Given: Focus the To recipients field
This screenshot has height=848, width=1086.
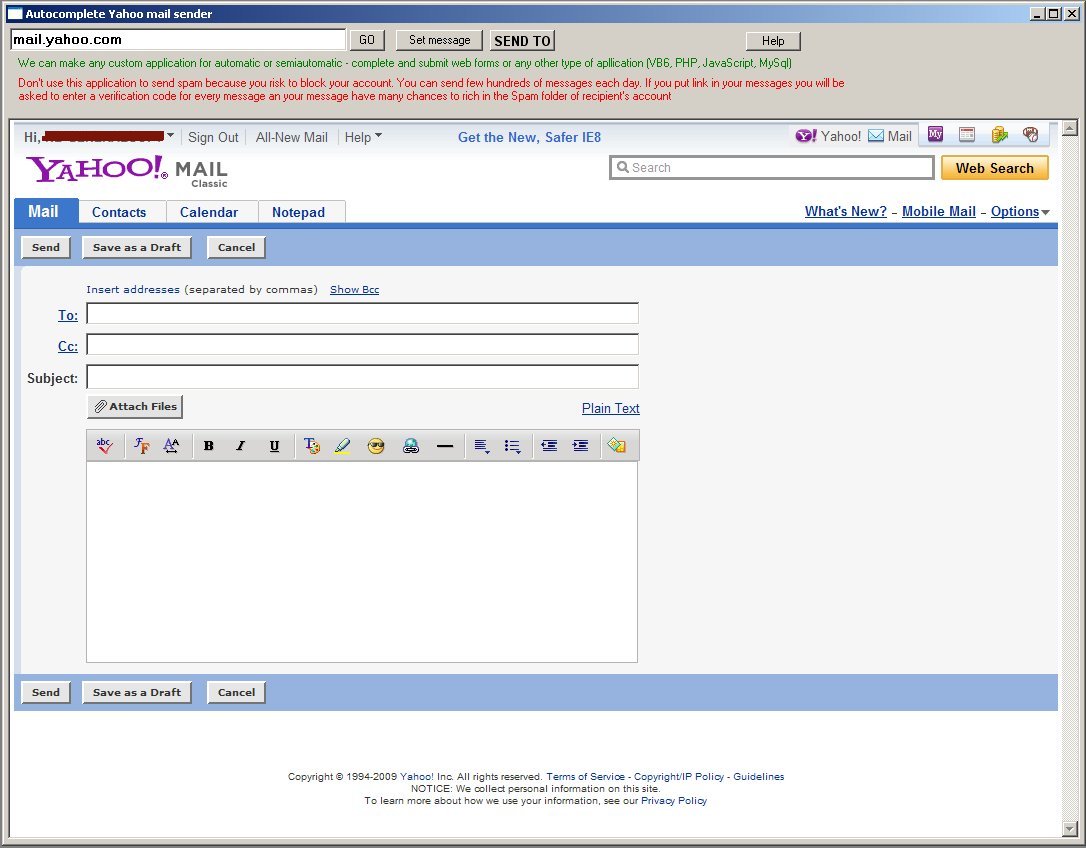Looking at the screenshot, I should 362,313.
